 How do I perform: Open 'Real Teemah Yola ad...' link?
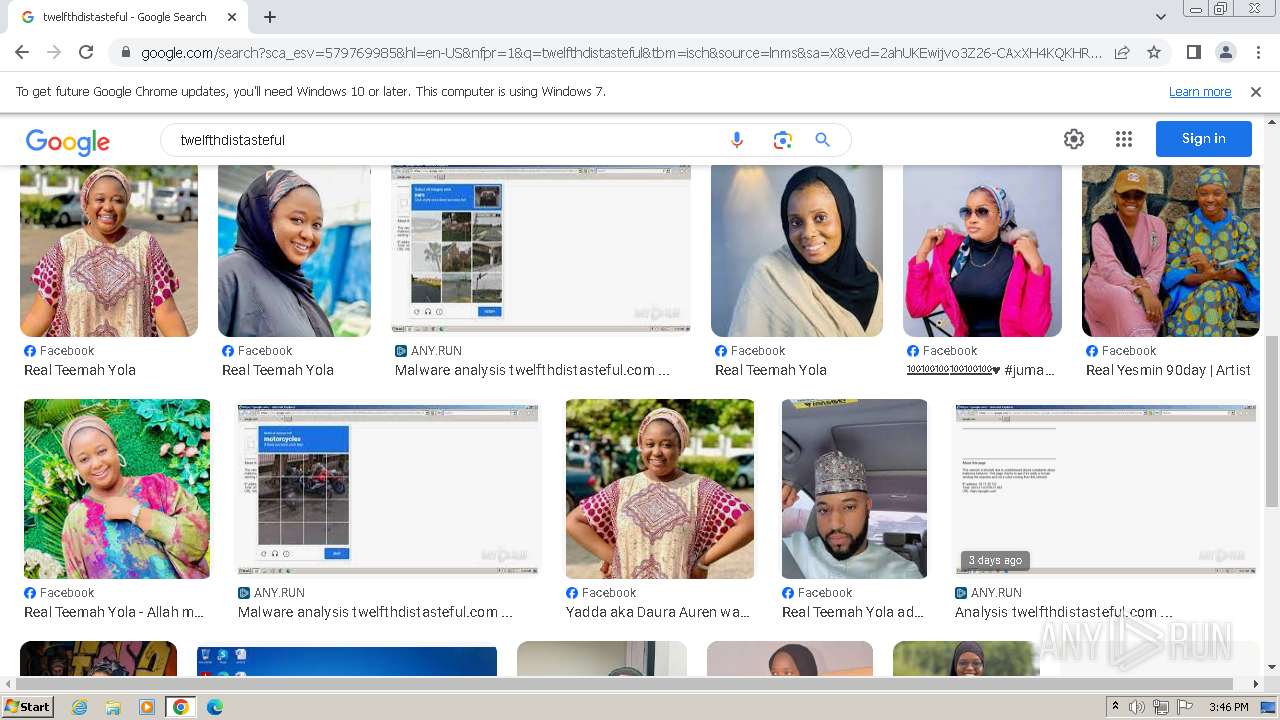pyautogui.click(x=853, y=612)
